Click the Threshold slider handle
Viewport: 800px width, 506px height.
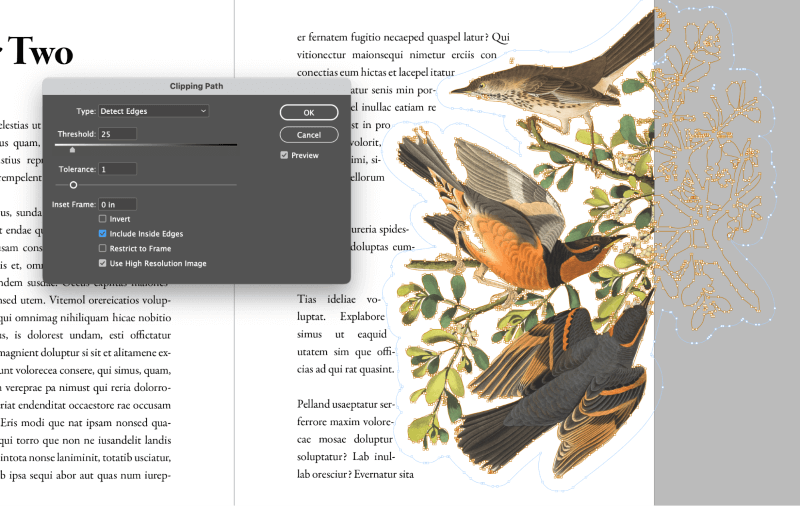(72, 150)
